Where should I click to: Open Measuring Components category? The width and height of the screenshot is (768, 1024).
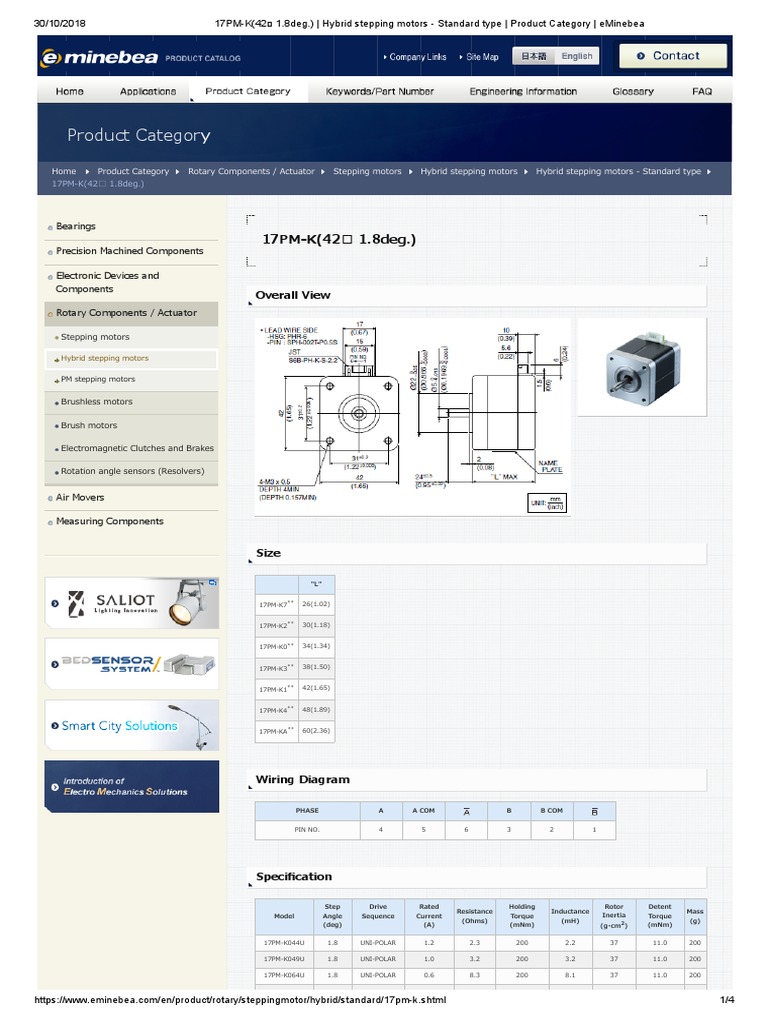pyautogui.click(x=110, y=521)
